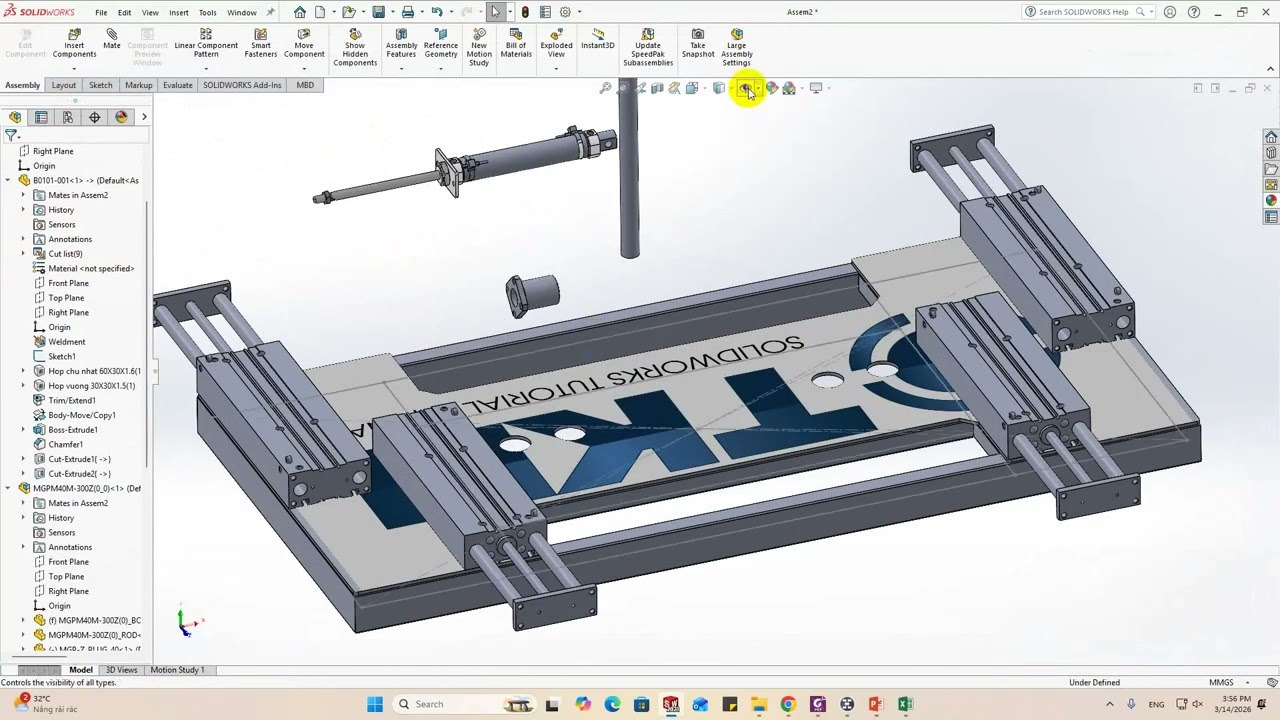Open Large Assembly Settings

point(737,47)
